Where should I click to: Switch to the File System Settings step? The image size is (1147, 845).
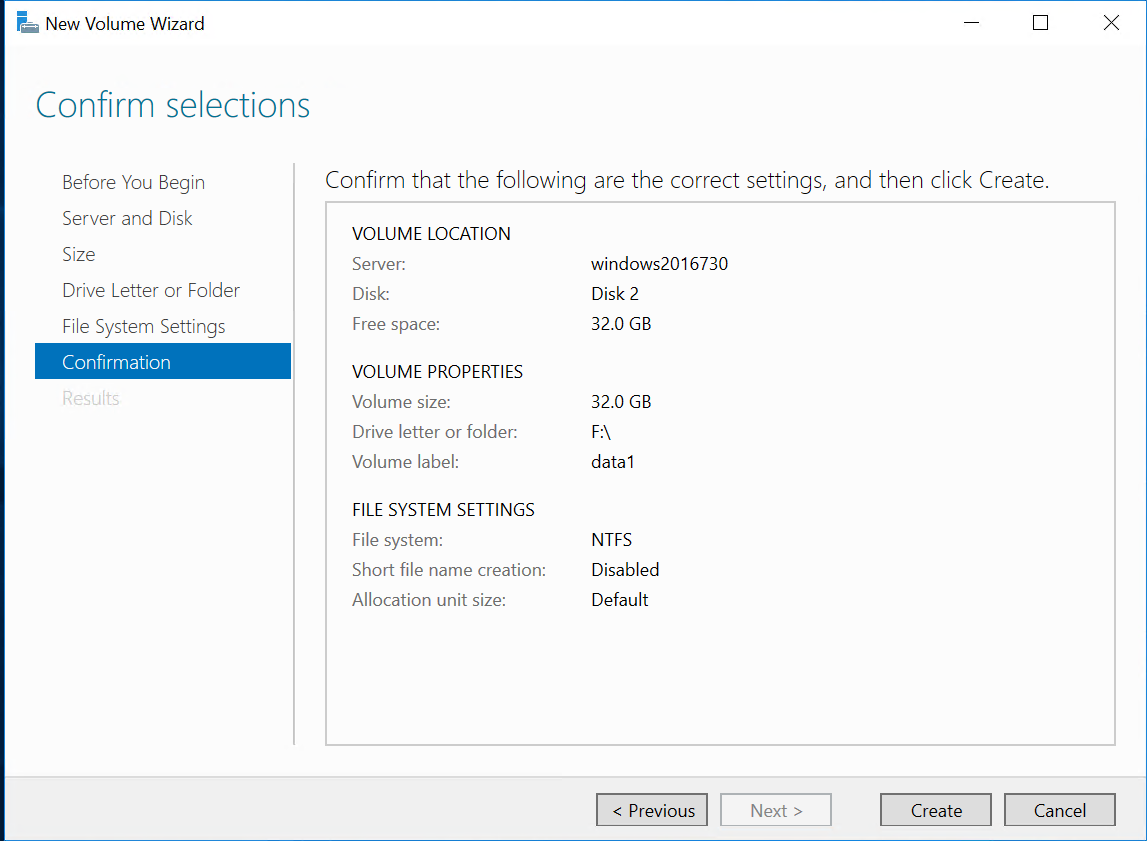pyautogui.click(x=144, y=326)
